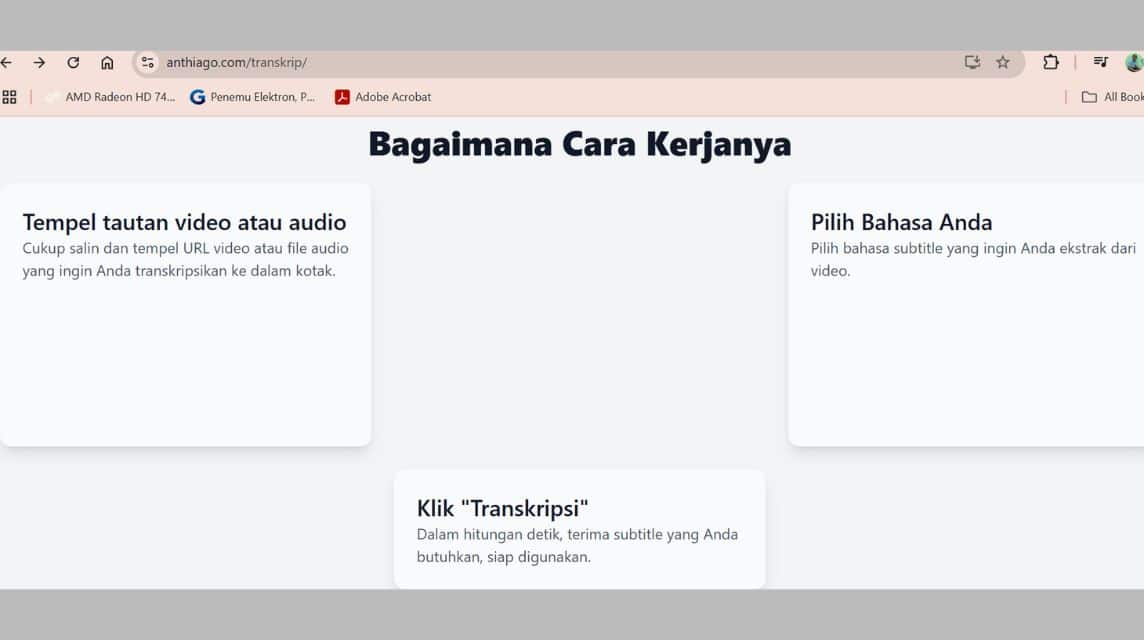Open the browser home page icon
The height and width of the screenshot is (640, 1144).
[107, 63]
